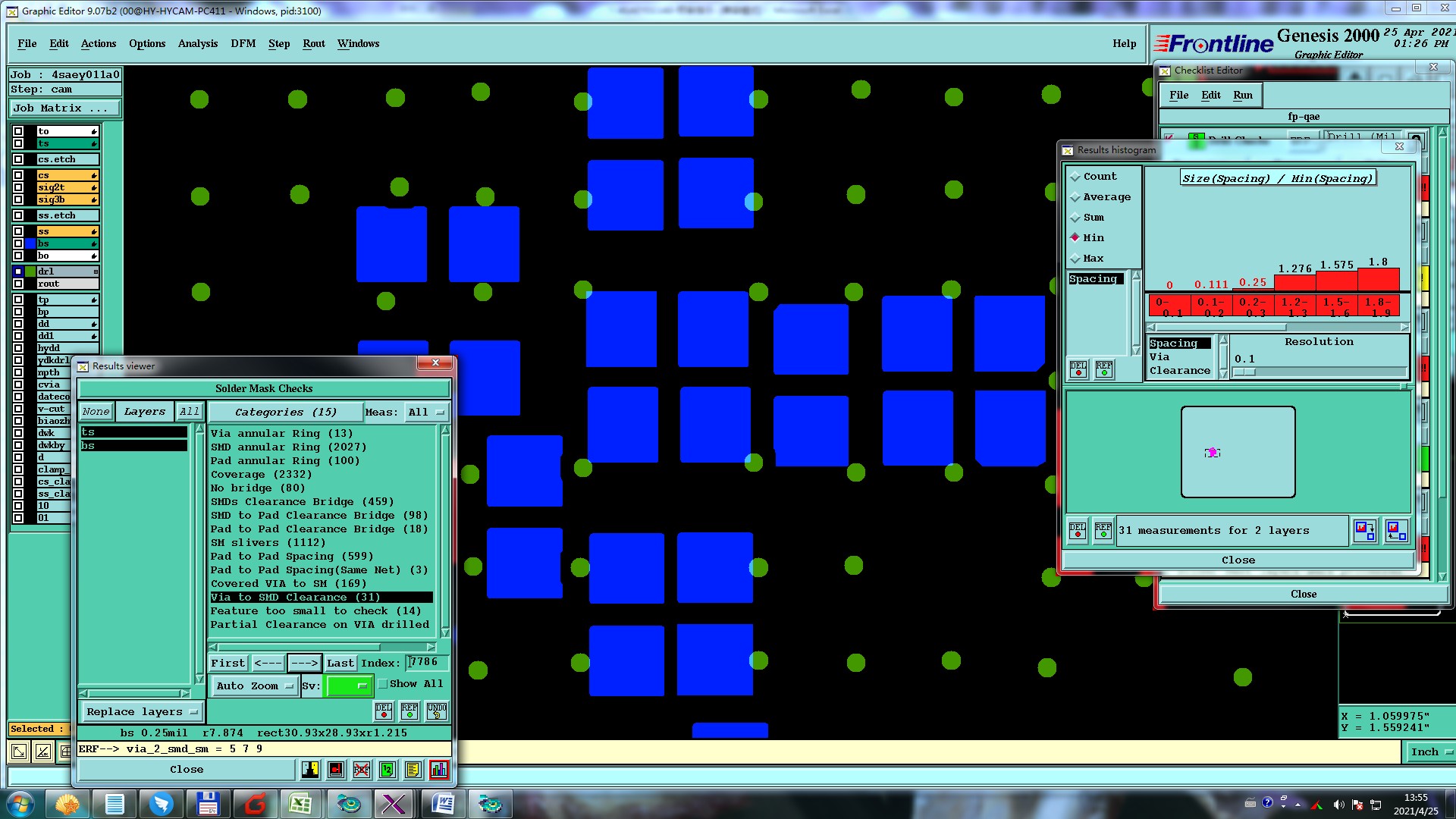Click the yellow notes report icon
Image resolution: width=1456 pixels, height=819 pixels.
tap(413, 770)
